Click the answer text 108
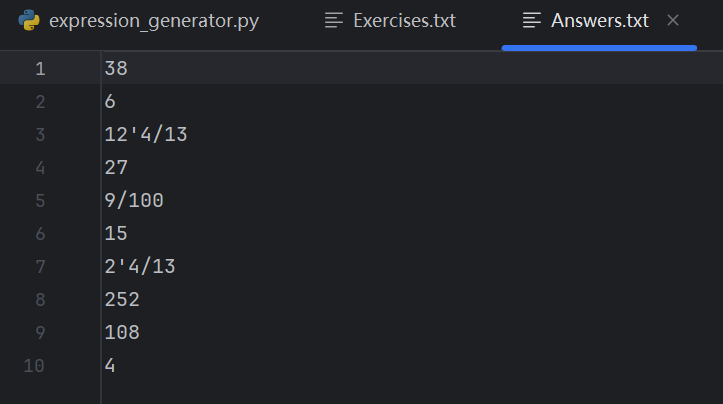Screen dimensions: 723x404 click(121, 332)
